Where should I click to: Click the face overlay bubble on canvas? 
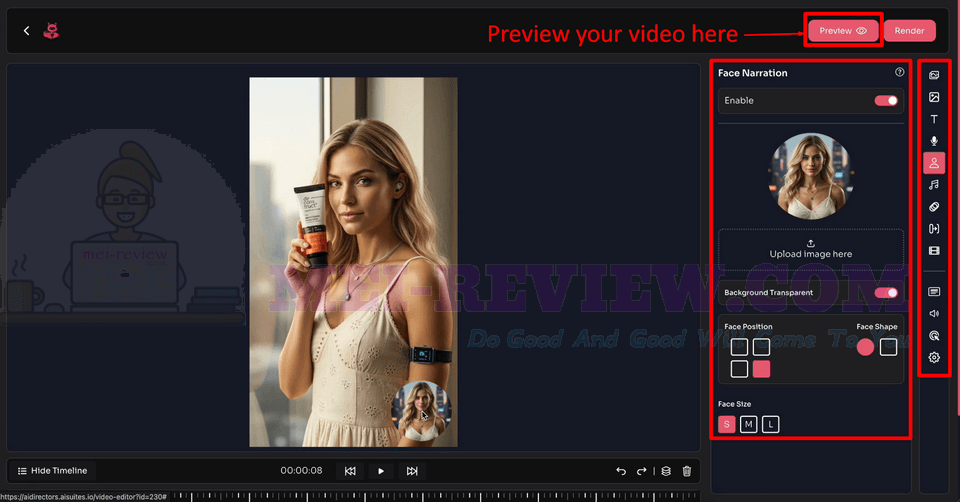[x=421, y=411]
